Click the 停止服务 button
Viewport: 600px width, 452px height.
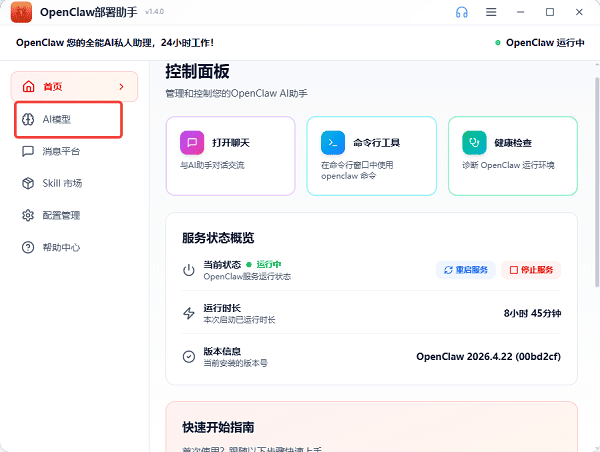531,270
